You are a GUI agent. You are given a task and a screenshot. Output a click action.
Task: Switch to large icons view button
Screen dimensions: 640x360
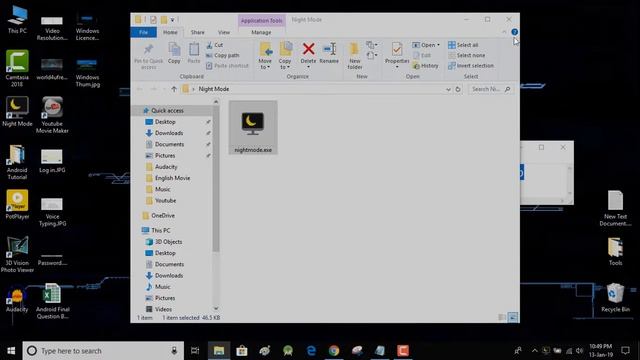pyautogui.click(x=513, y=318)
